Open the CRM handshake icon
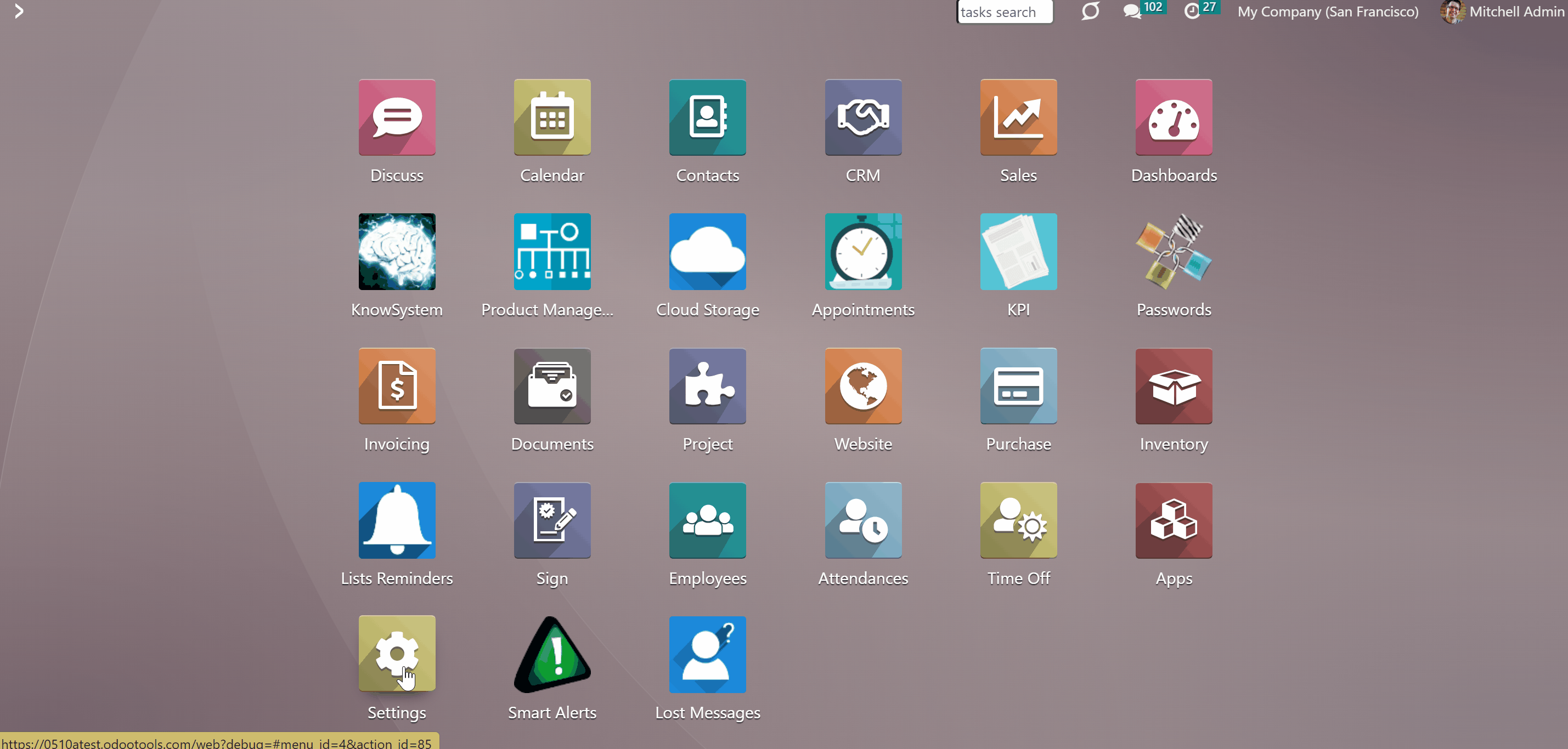The height and width of the screenshot is (749, 1568). [863, 117]
